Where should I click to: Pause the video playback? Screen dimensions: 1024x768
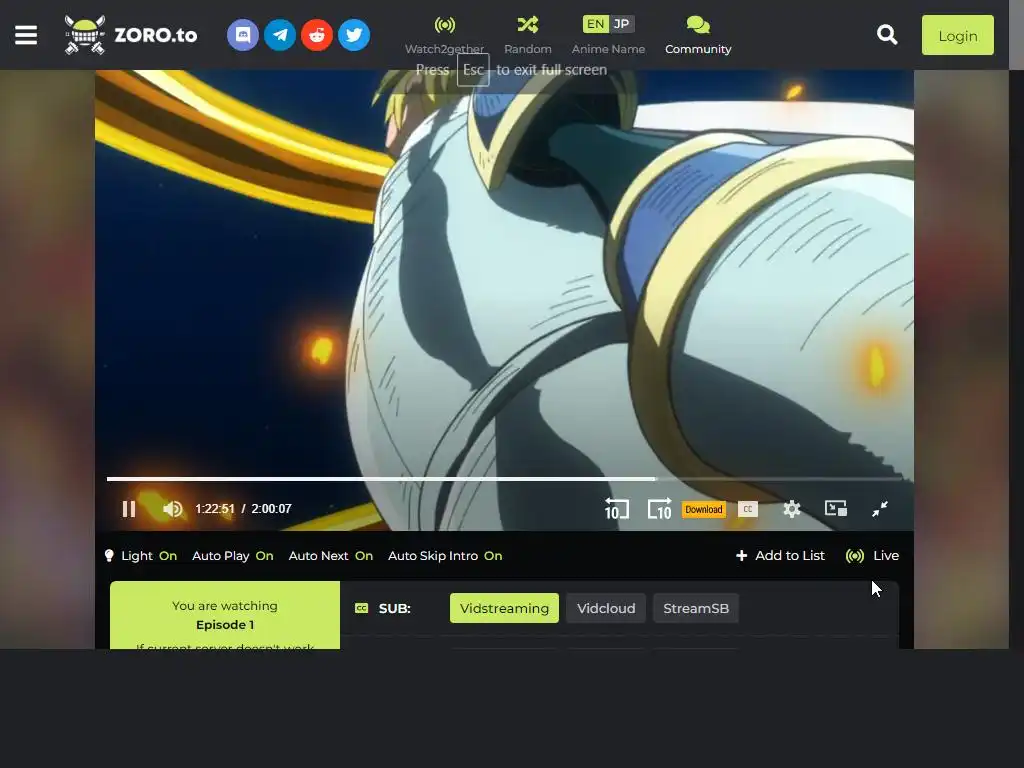click(129, 509)
